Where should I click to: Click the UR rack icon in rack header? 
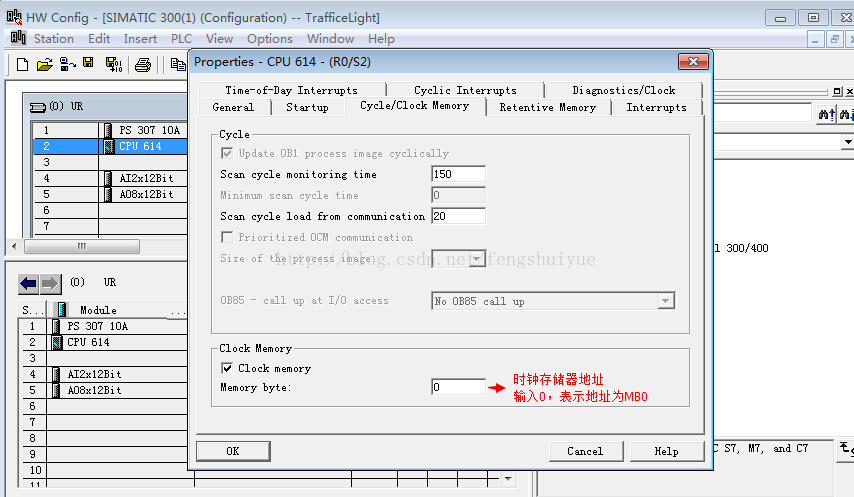(x=38, y=107)
